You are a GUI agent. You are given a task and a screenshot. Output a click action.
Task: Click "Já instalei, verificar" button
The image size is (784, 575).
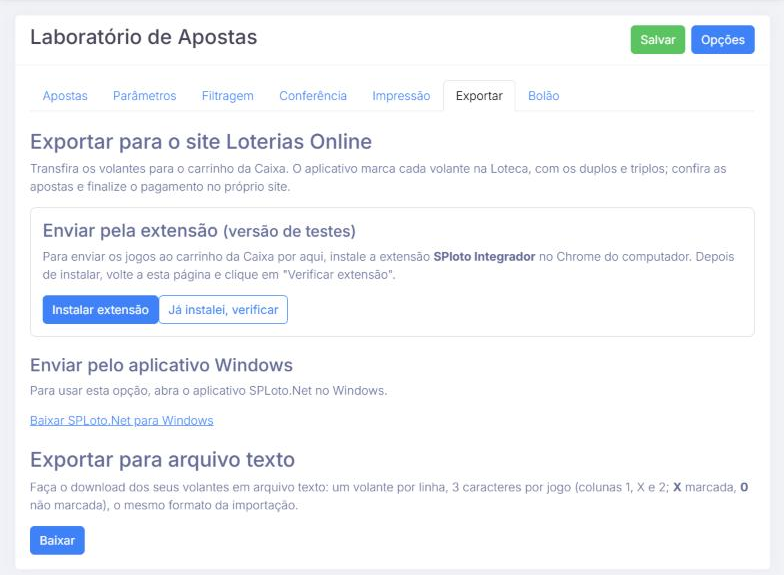pos(223,310)
